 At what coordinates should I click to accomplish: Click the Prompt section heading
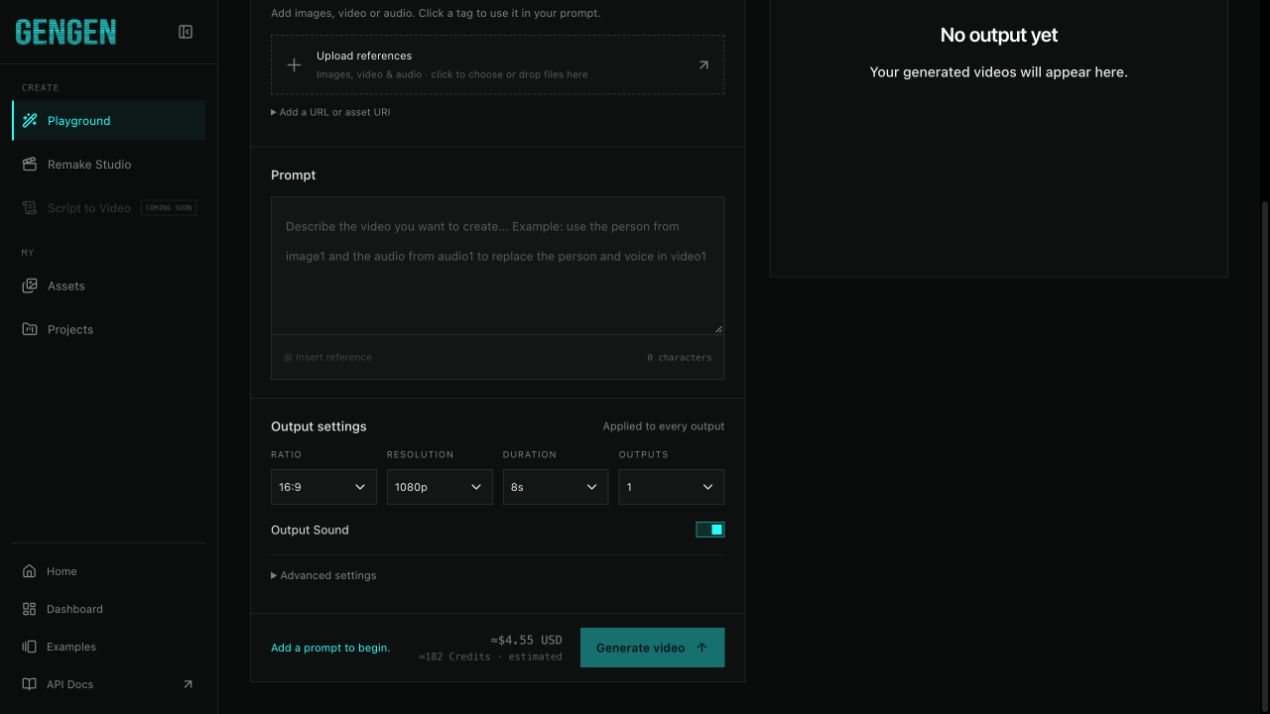(x=293, y=175)
